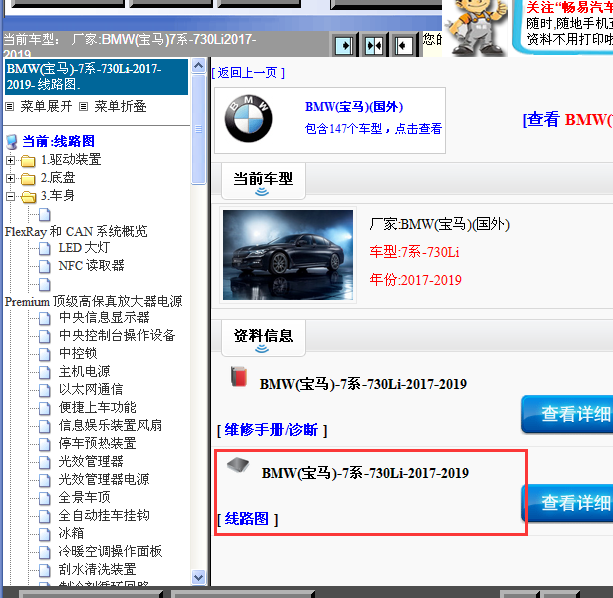This screenshot has height=598, width=613.
Task: Click 当前:线路图 heading
Action: [x=58, y=141]
